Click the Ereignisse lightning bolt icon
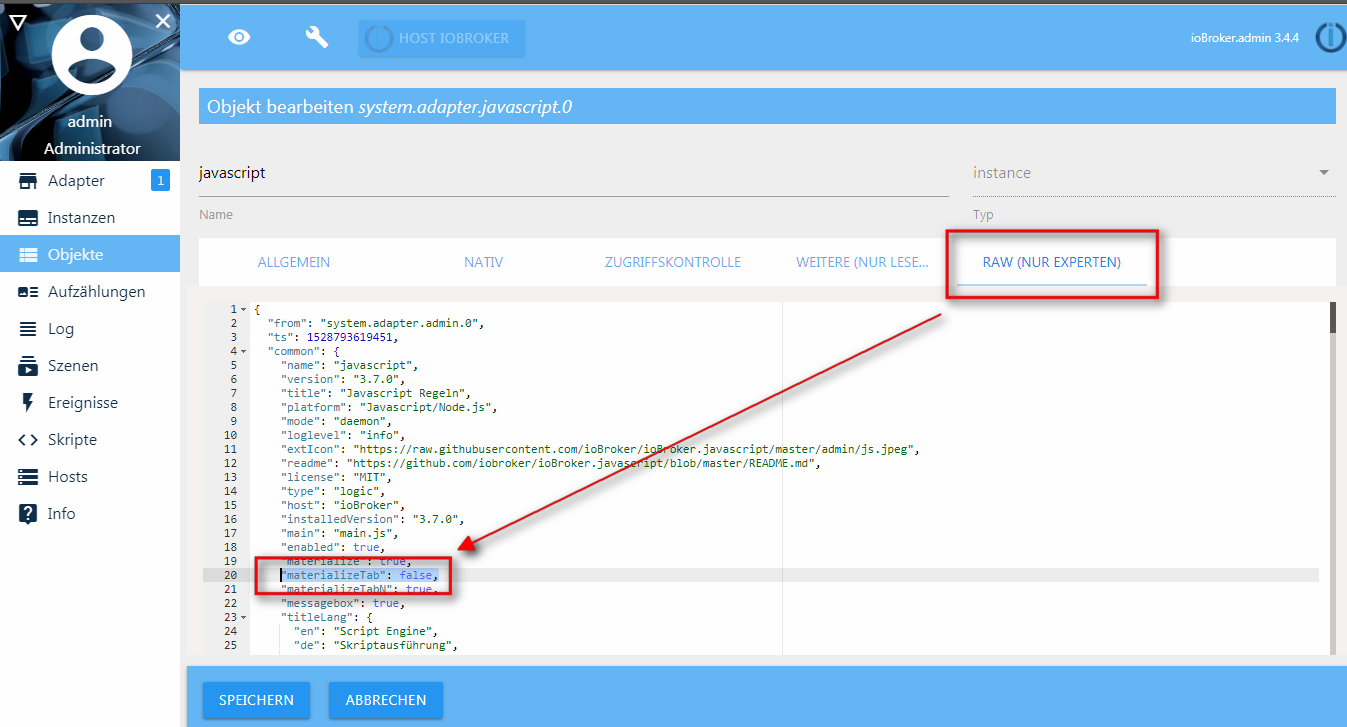 click(x=28, y=403)
